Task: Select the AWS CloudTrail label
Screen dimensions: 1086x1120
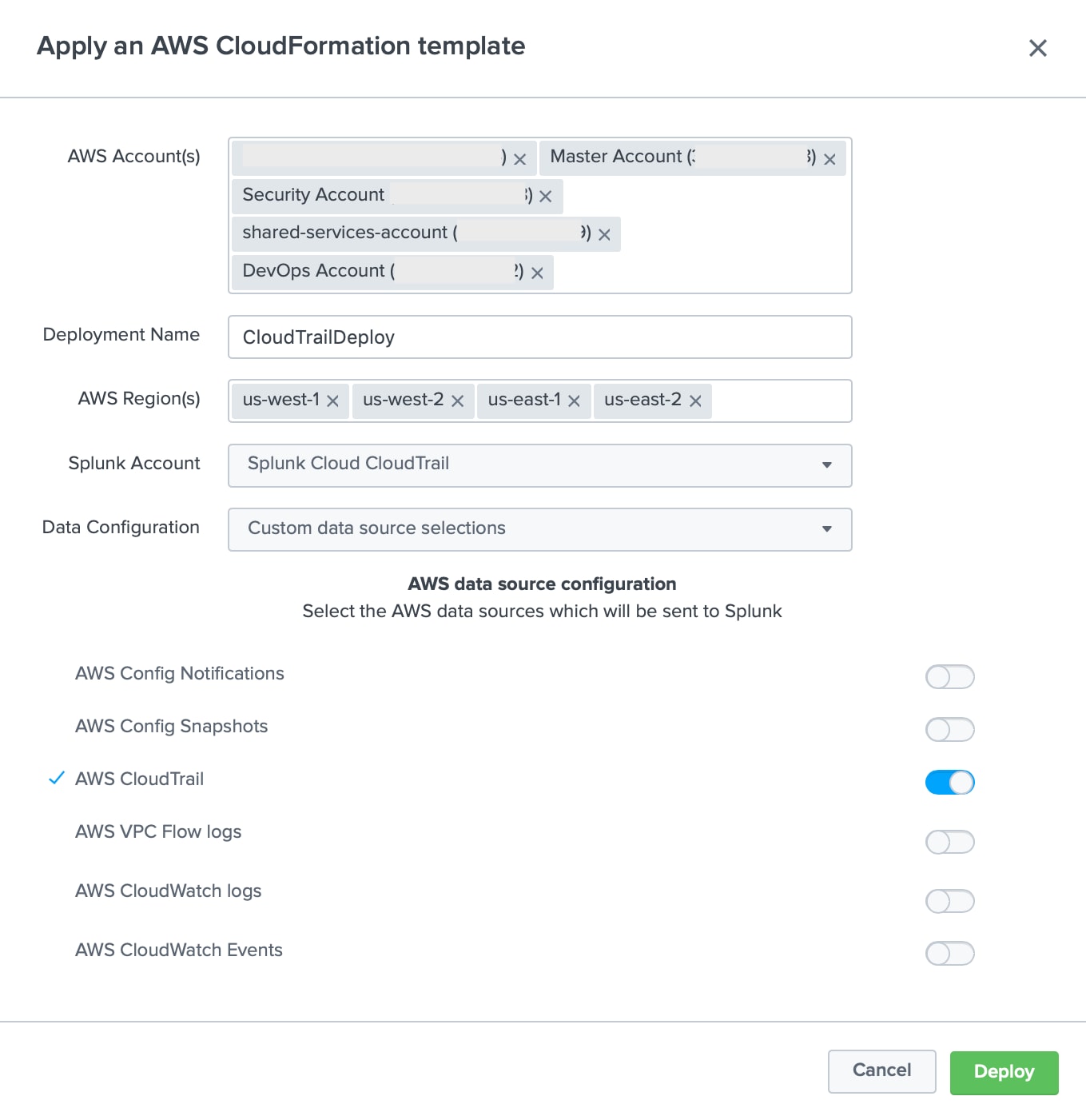Action: coord(140,779)
